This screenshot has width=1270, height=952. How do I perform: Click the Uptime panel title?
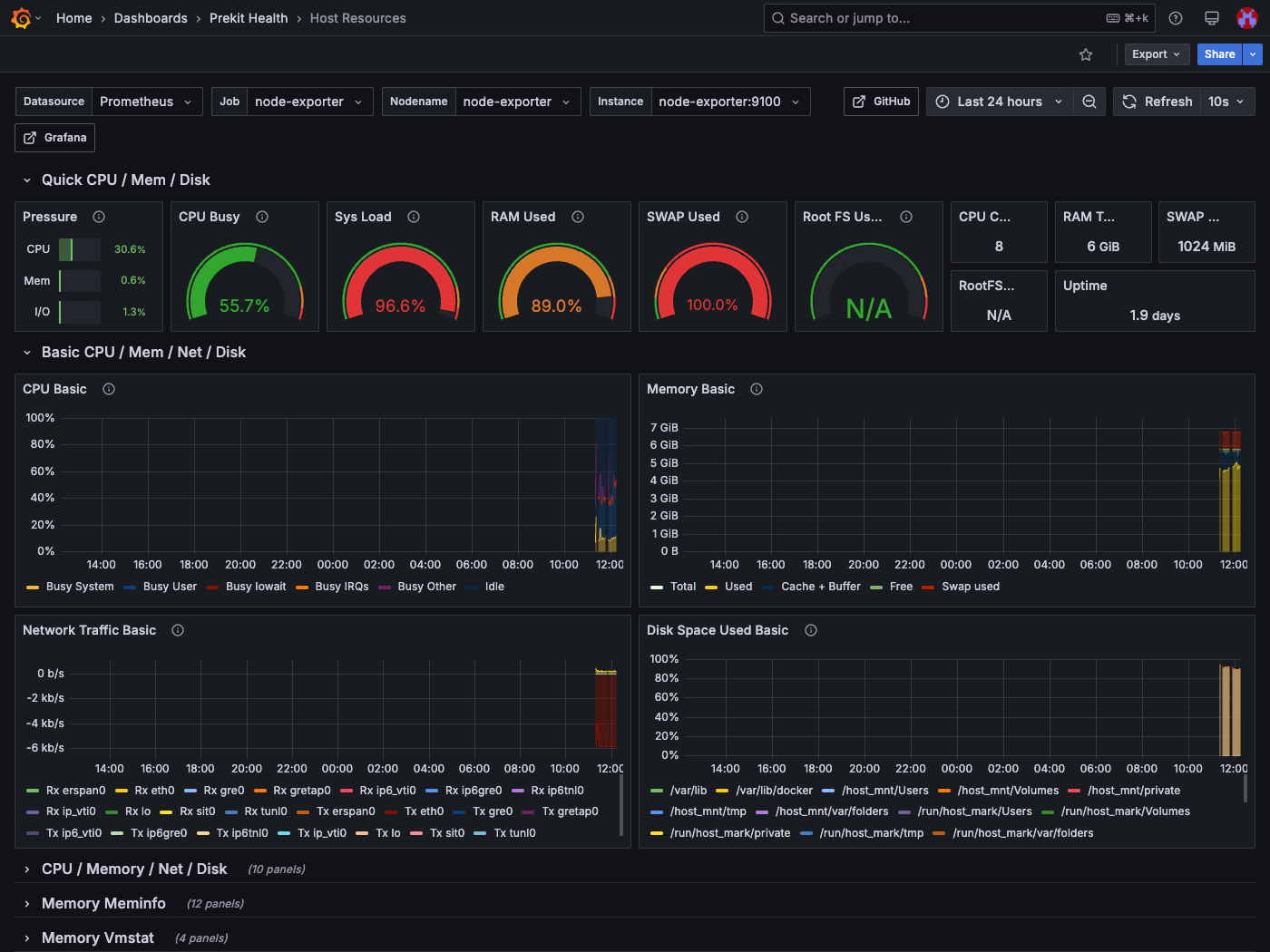pyautogui.click(x=1085, y=286)
